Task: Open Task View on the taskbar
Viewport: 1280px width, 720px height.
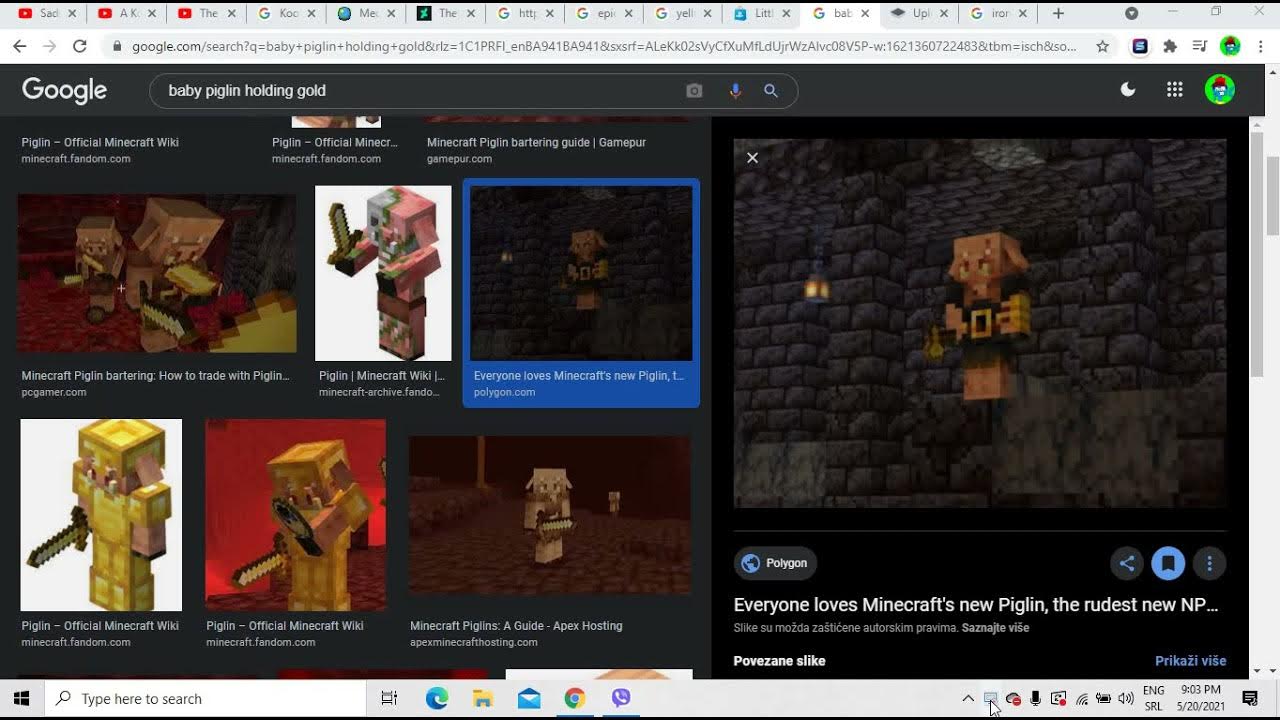Action: (x=389, y=698)
